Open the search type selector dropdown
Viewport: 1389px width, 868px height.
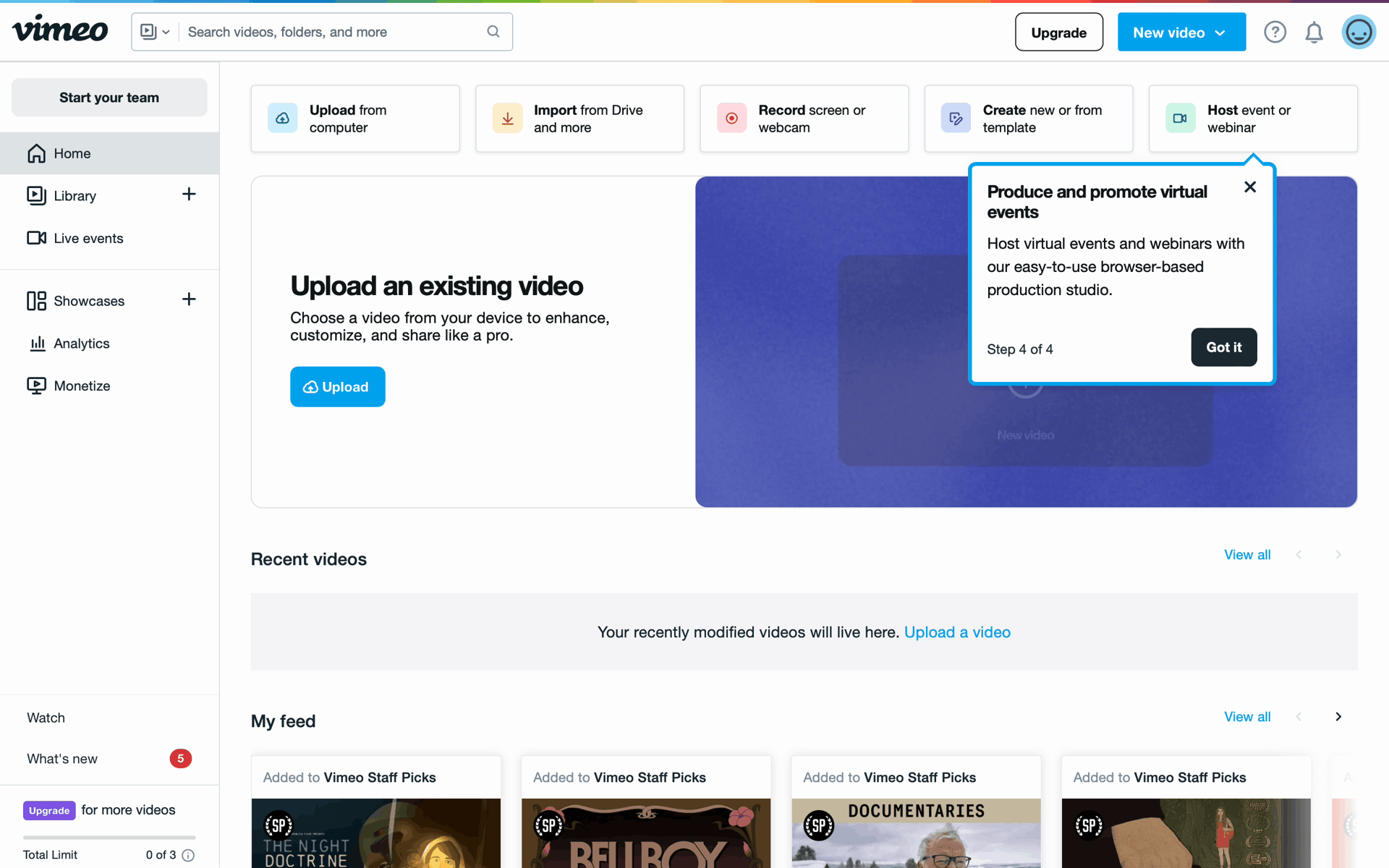point(155,32)
